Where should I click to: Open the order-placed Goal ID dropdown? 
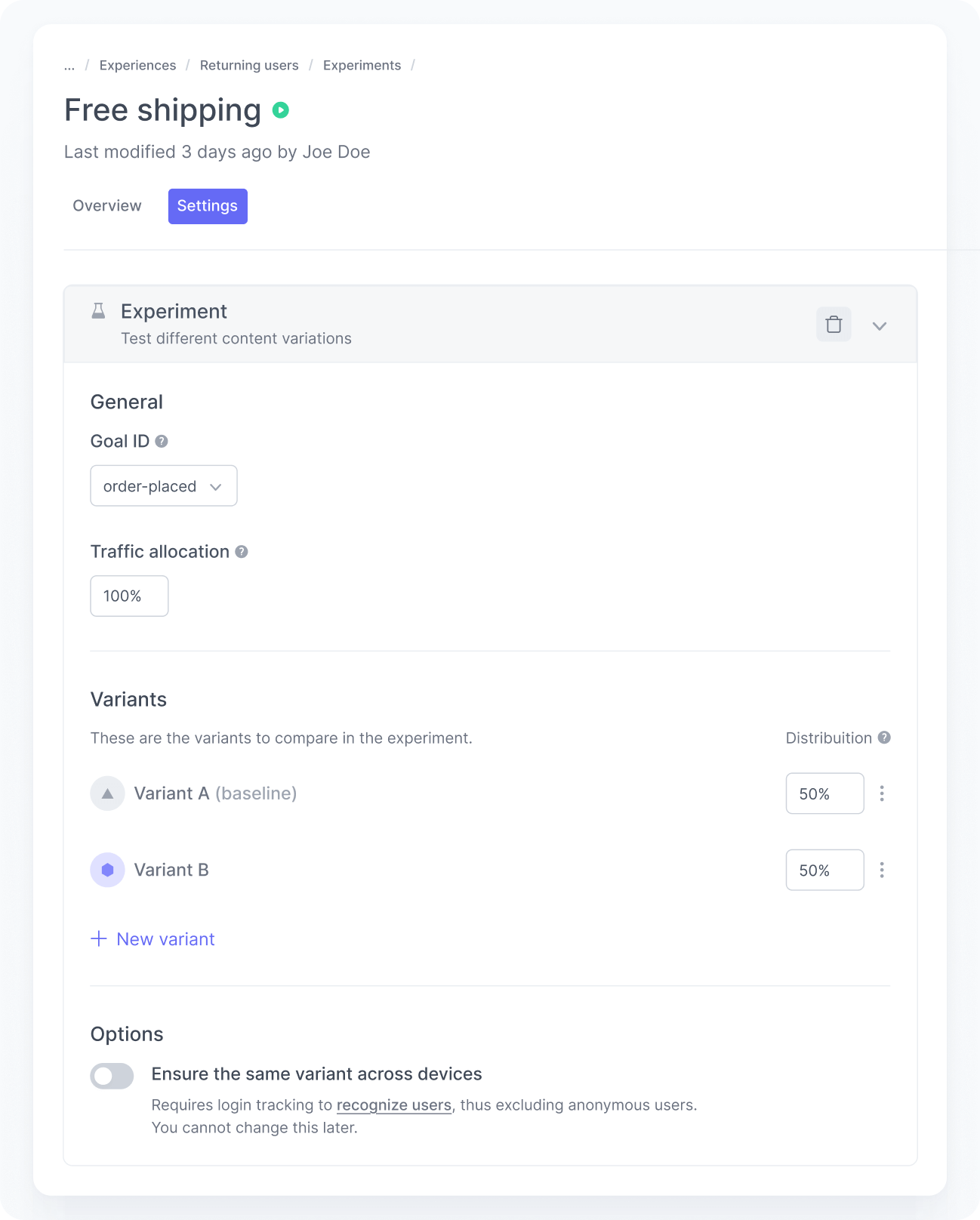[x=164, y=486]
